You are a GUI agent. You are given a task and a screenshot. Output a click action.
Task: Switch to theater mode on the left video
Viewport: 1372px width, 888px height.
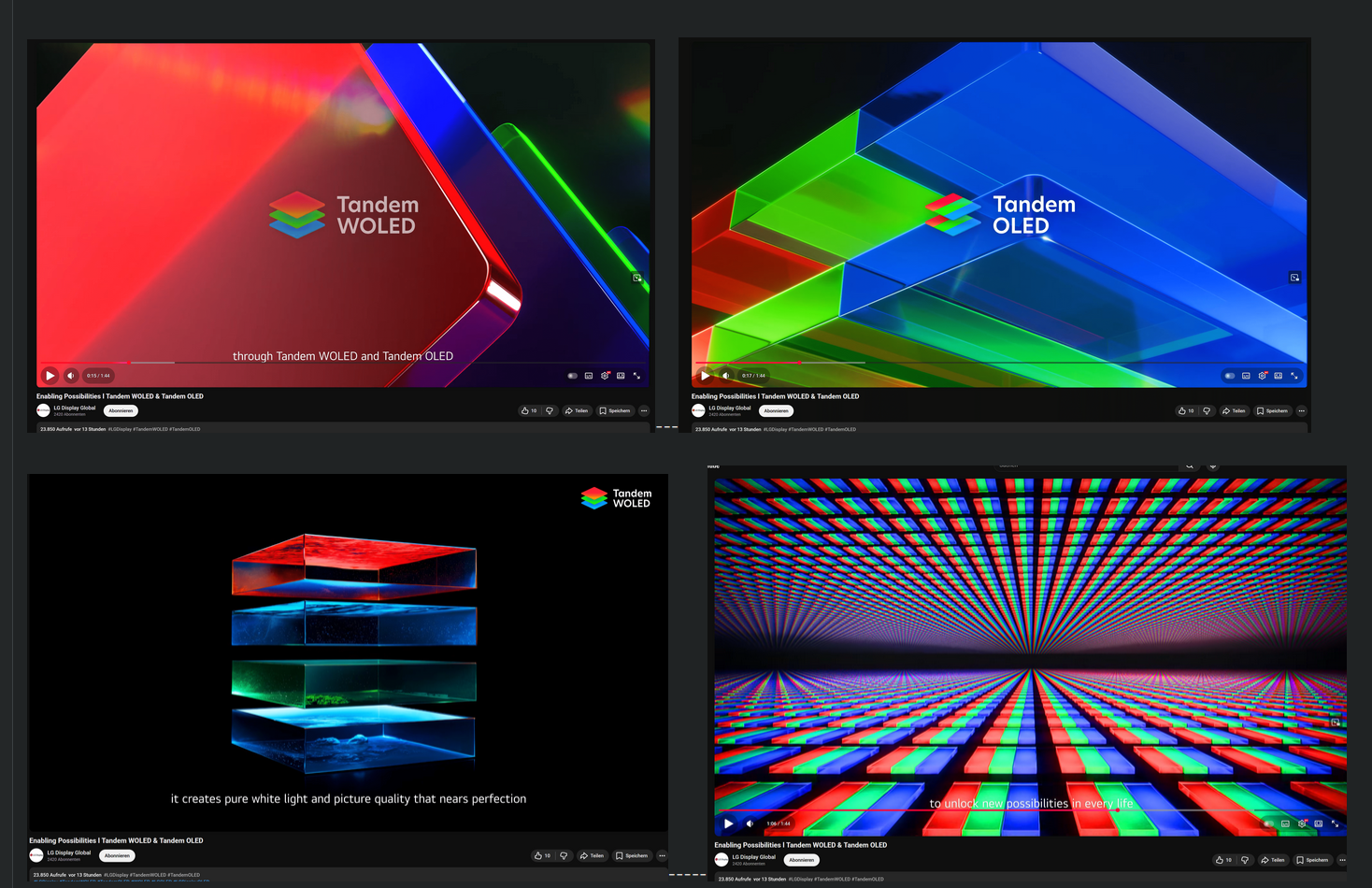pyautogui.click(x=621, y=376)
